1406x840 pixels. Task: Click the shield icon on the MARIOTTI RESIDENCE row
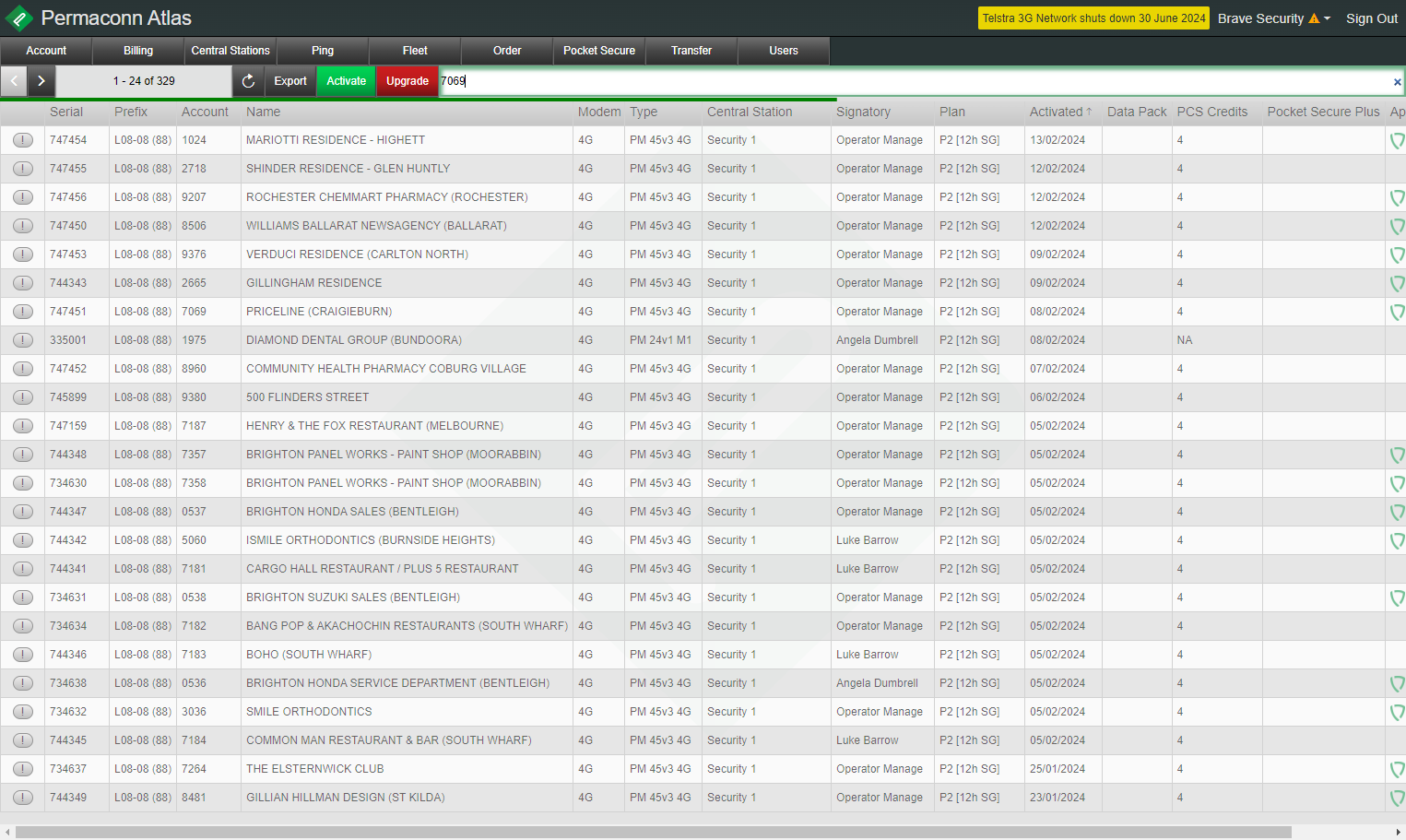point(1398,141)
